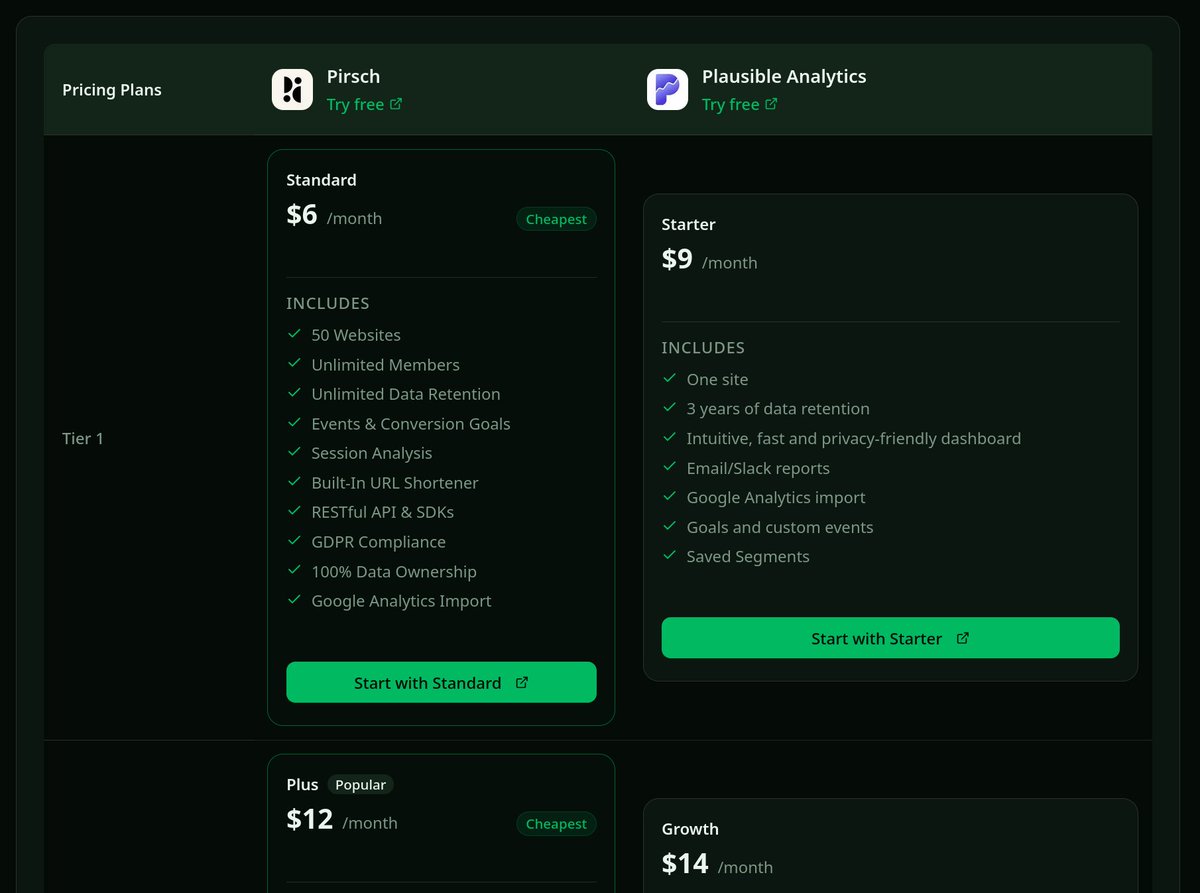The height and width of the screenshot is (893, 1200).
Task: Click the Pricing Plans header label
Action: point(112,90)
